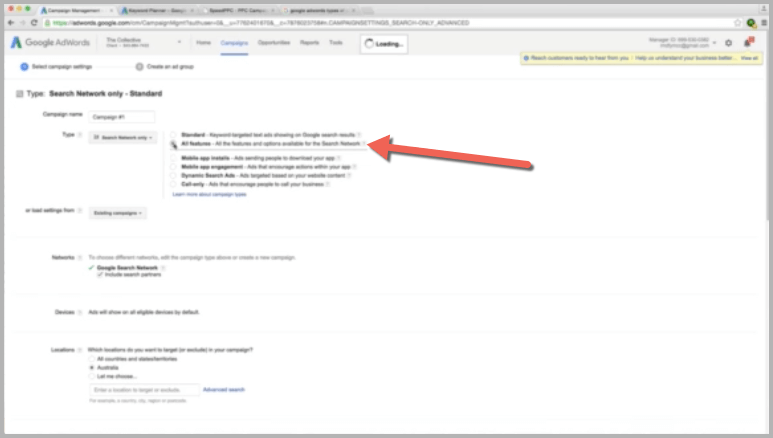
Task: Click help icon beside Google Search Network
Action: 163,268
